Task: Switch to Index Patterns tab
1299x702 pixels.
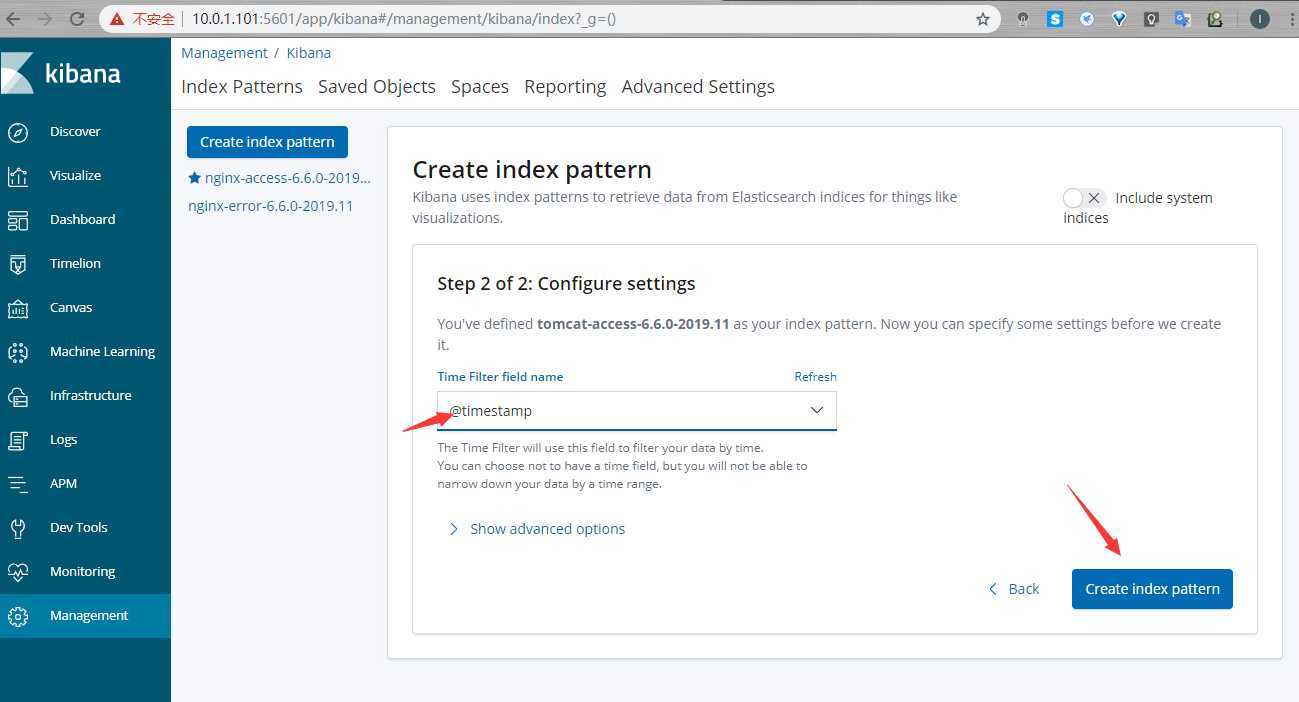Action: point(242,87)
